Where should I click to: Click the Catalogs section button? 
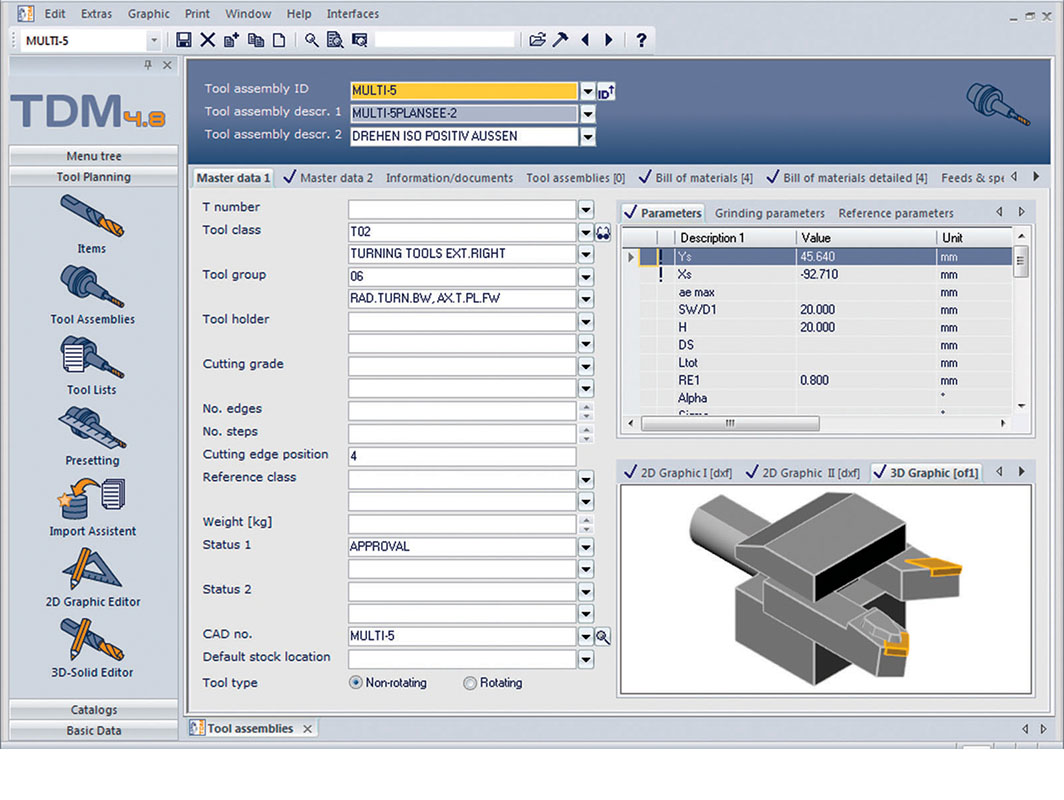pyautogui.click(x=94, y=710)
